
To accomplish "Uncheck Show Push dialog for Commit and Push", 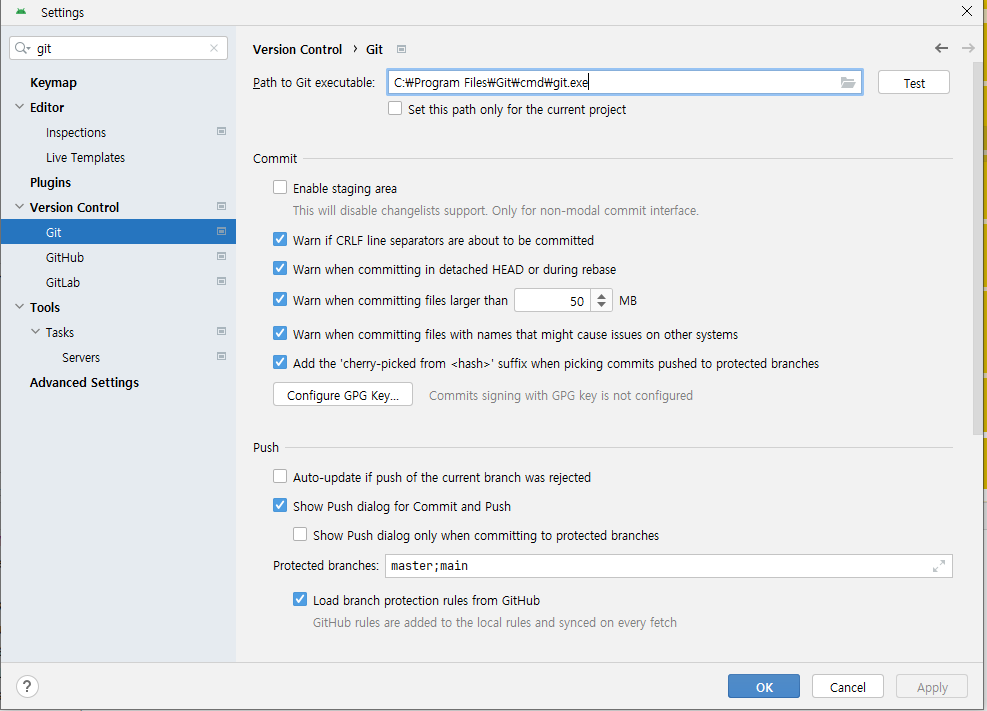I will click(280, 505).
